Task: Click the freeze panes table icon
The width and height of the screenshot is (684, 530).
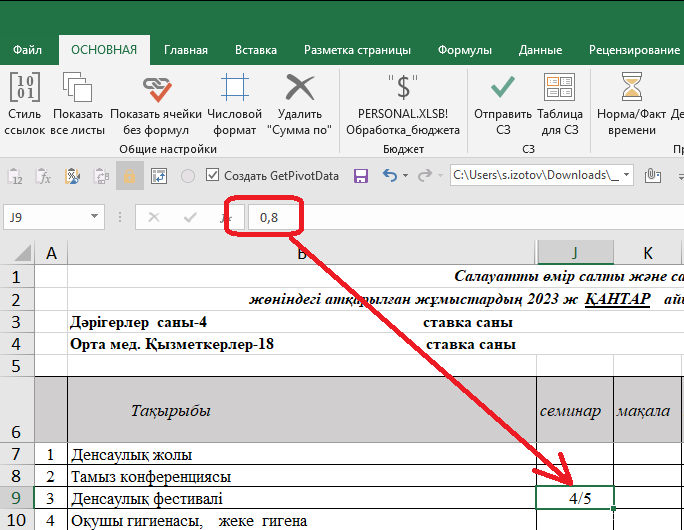Action: click(x=159, y=176)
